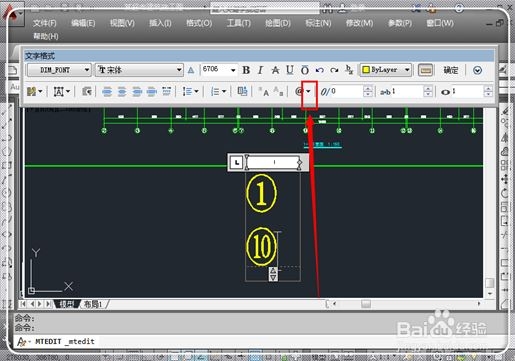515x361 pixels.
Task: Click the line spacing icon
Action: click(x=190, y=91)
